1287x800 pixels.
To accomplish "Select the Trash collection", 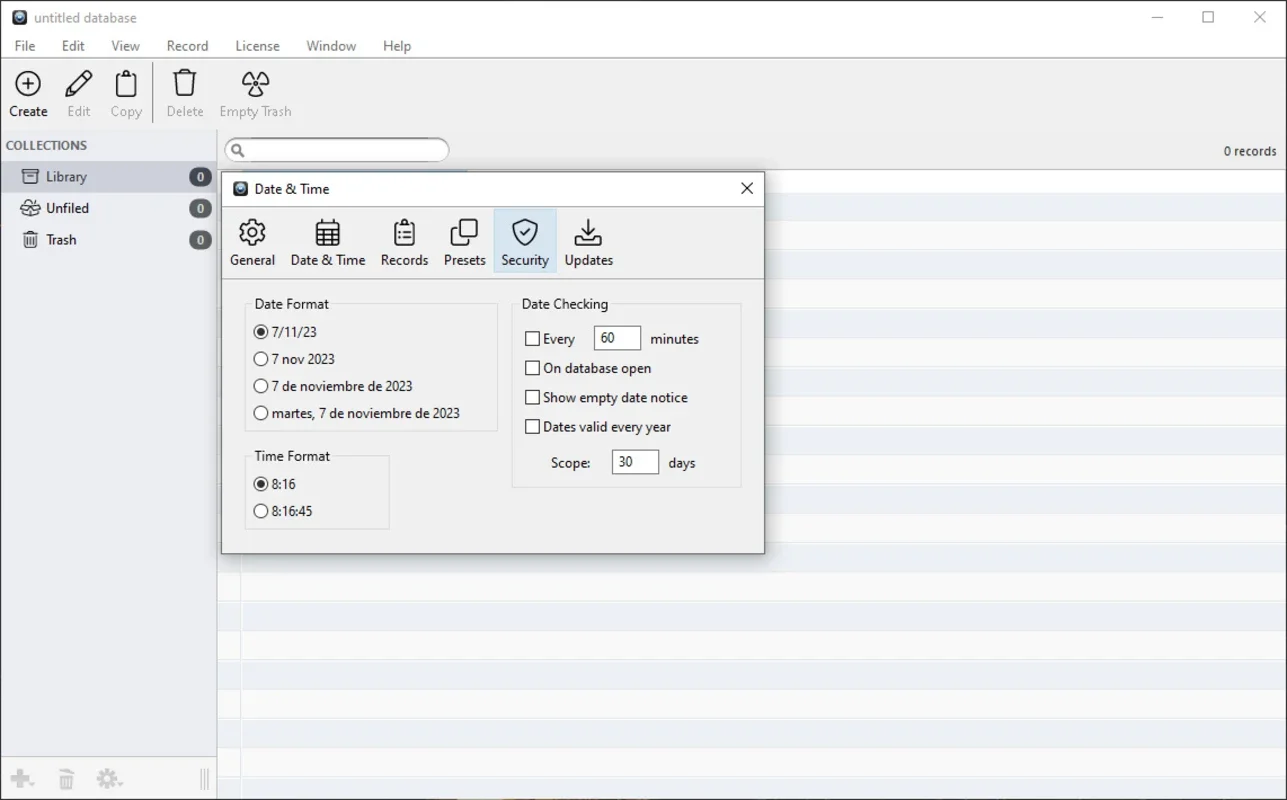I will pyautogui.click(x=108, y=240).
